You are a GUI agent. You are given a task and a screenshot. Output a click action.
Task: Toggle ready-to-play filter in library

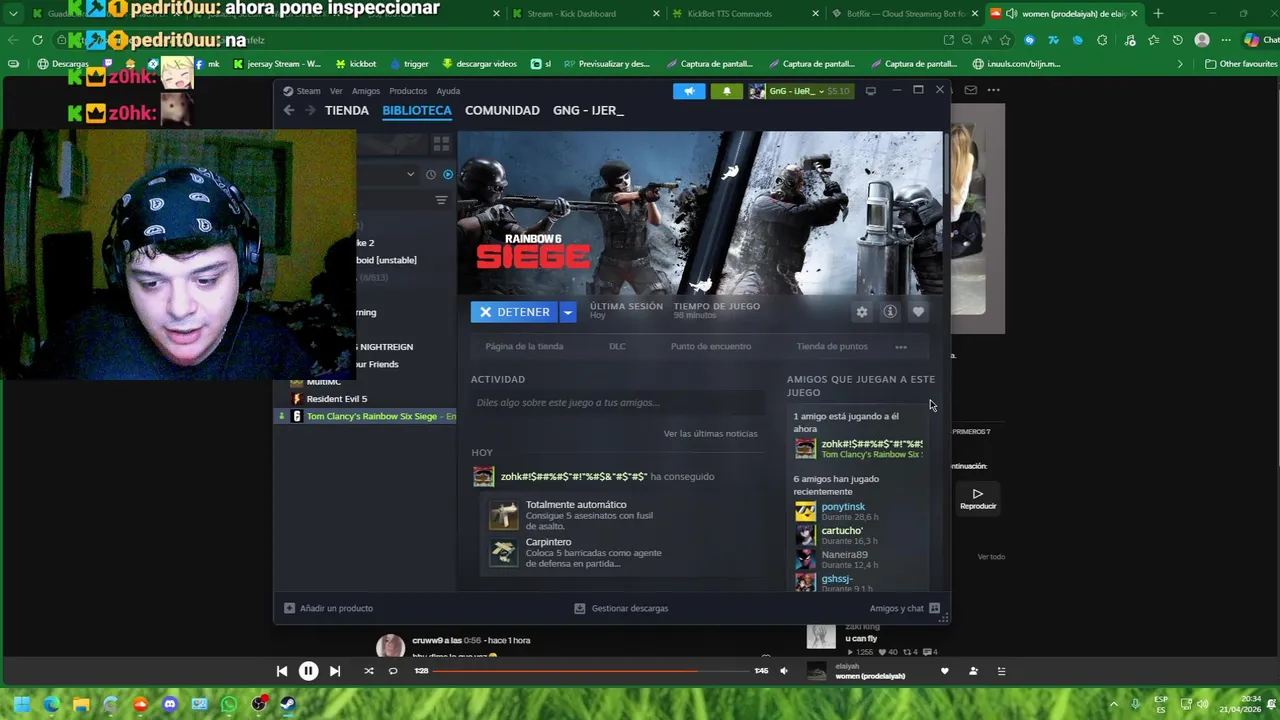[448, 174]
